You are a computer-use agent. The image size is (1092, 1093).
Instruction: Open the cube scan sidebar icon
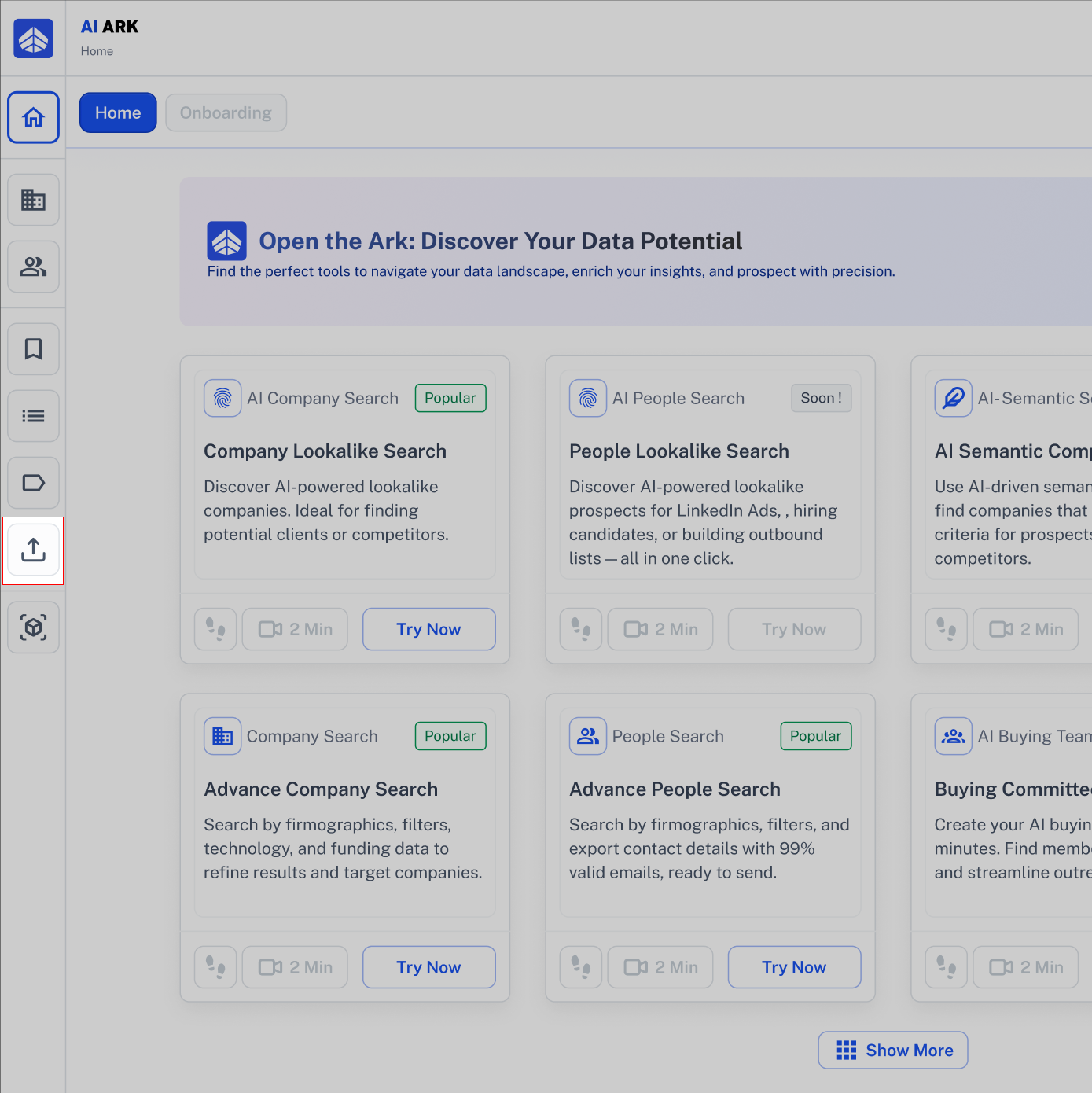(x=33, y=627)
